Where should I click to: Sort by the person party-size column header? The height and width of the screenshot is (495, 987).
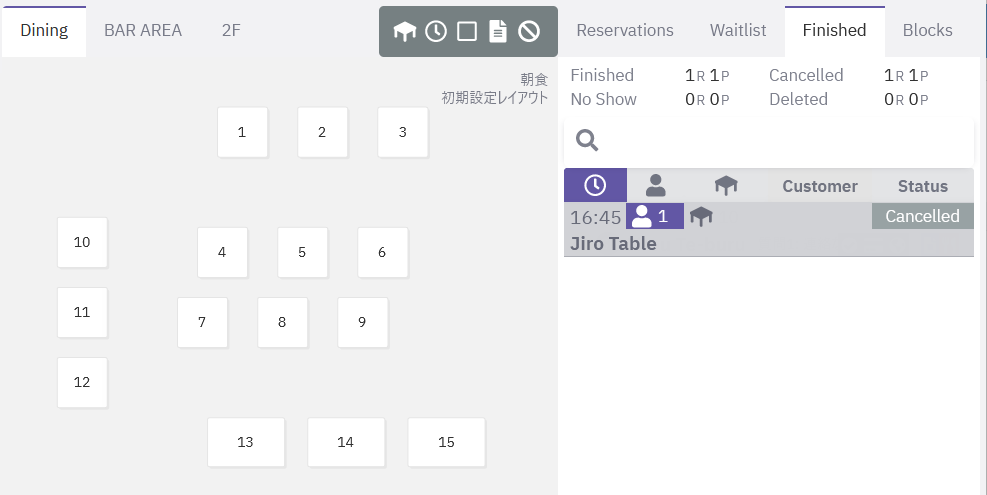pyautogui.click(x=656, y=185)
